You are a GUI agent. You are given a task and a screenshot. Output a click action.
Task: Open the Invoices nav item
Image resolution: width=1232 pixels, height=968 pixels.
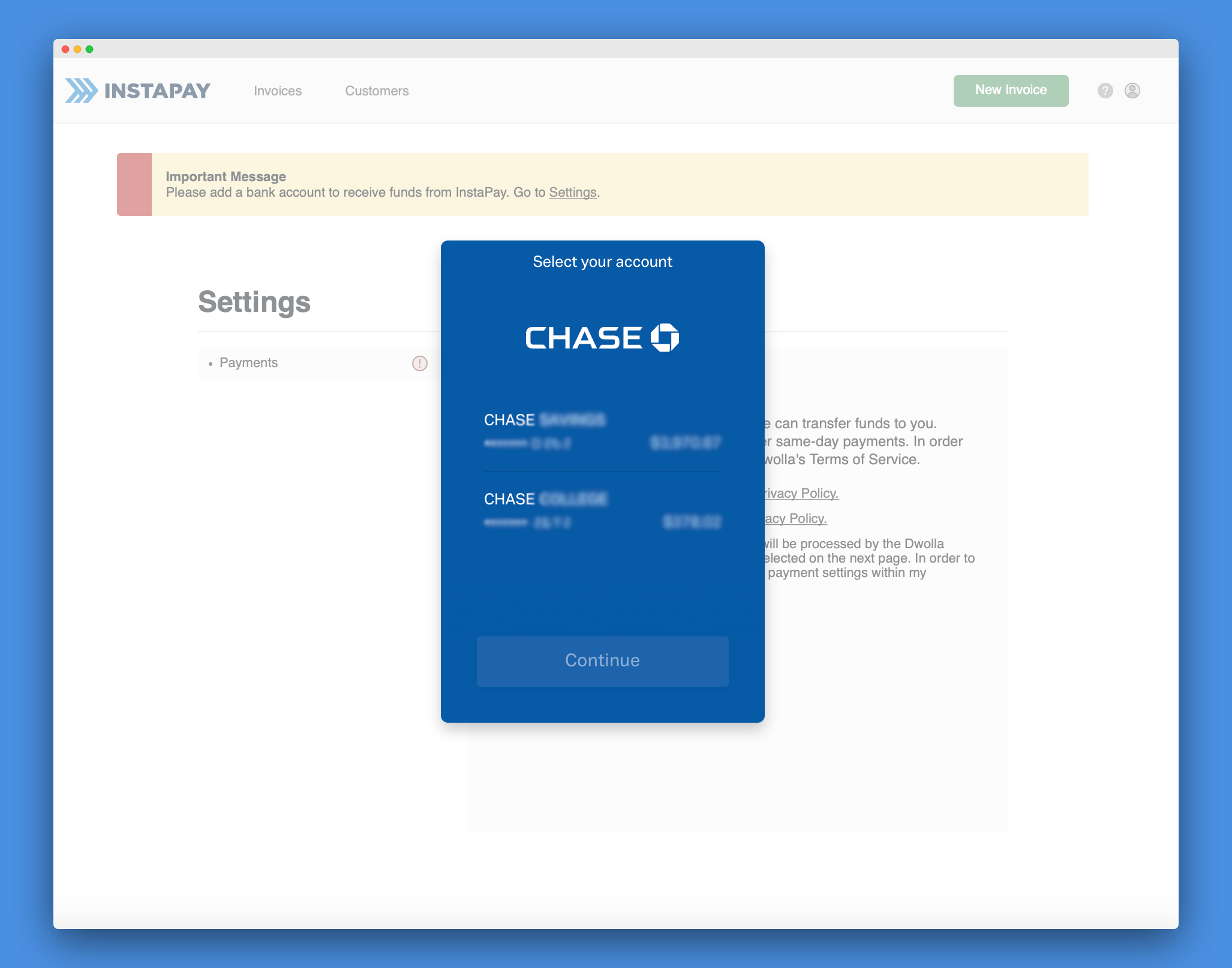click(x=278, y=91)
